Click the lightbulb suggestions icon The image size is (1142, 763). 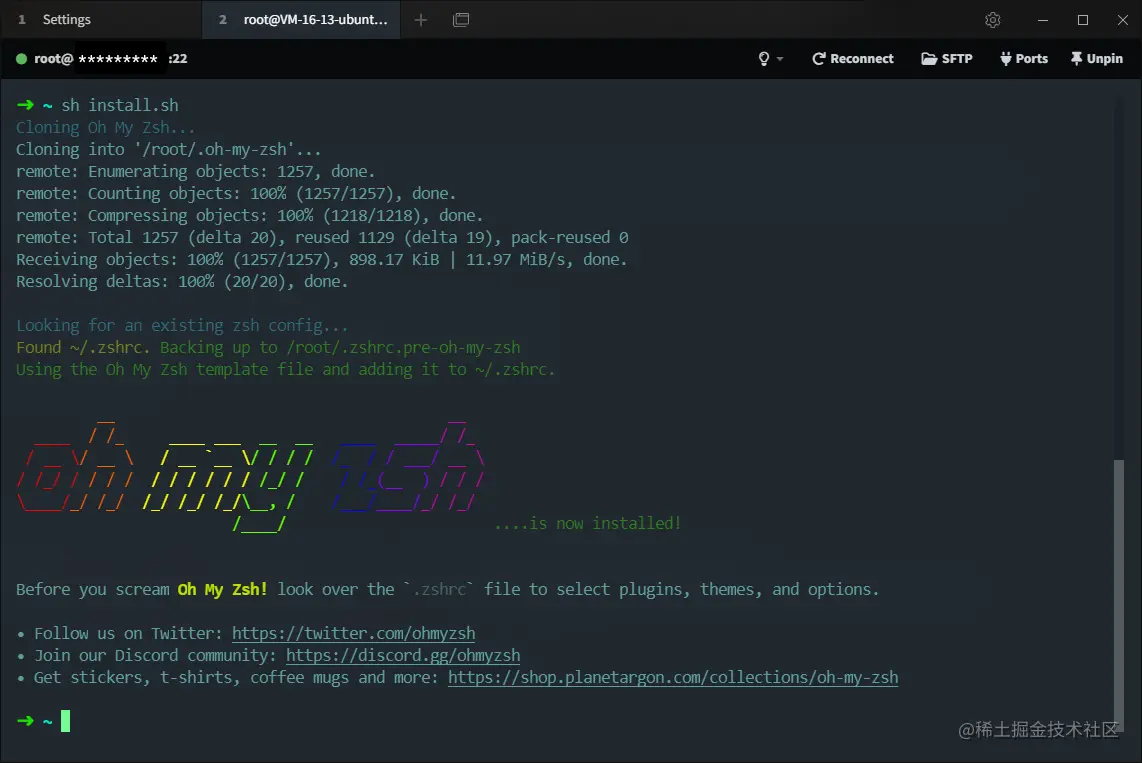(x=763, y=58)
